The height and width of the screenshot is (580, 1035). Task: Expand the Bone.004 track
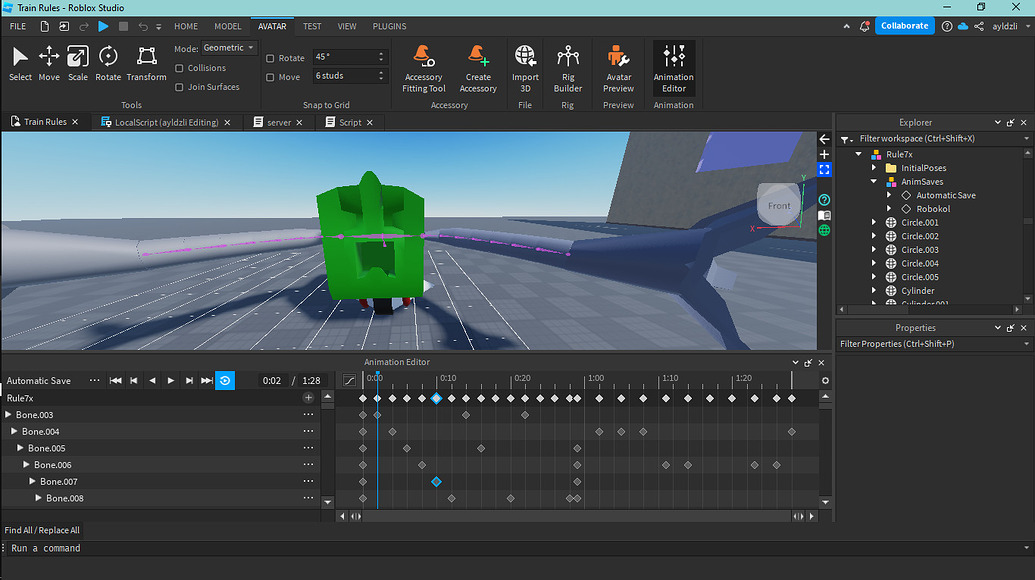pyautogui.click(x=14, y=431)
